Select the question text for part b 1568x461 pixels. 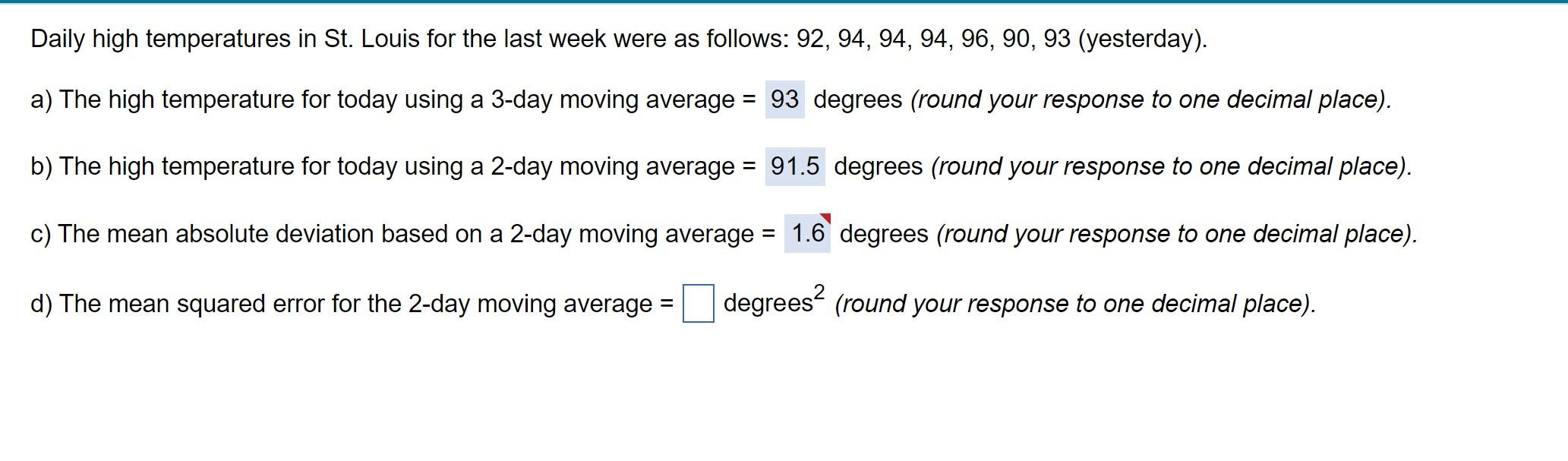[380, 166]
